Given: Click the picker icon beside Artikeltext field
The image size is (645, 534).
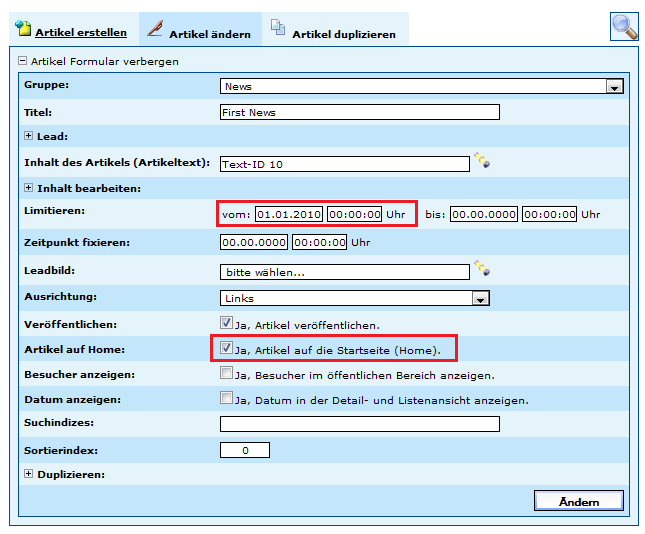Looking at the screenshot, I should tap(482, 161).
